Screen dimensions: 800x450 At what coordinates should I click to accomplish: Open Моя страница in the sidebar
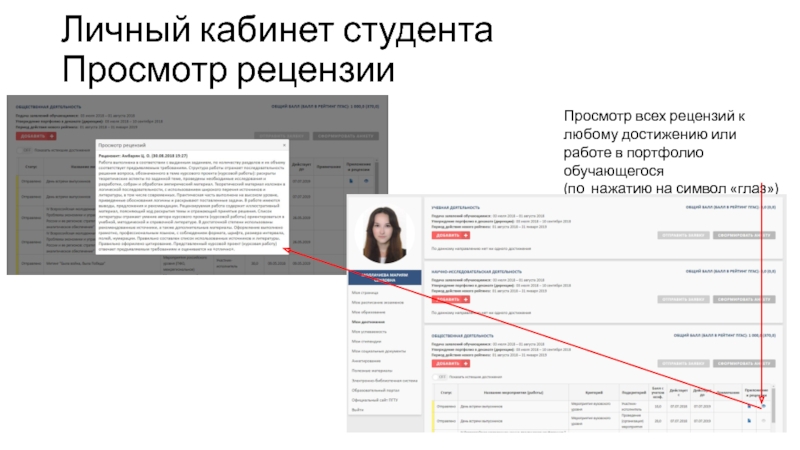click(x=367, y=292)
